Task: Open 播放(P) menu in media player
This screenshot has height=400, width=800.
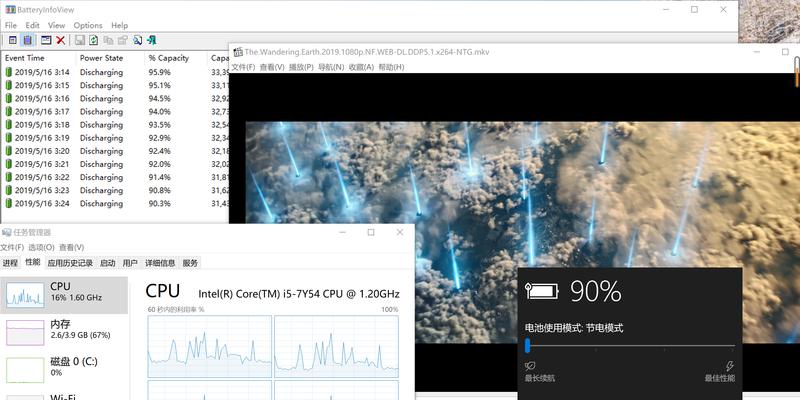Action: (301, 67)
